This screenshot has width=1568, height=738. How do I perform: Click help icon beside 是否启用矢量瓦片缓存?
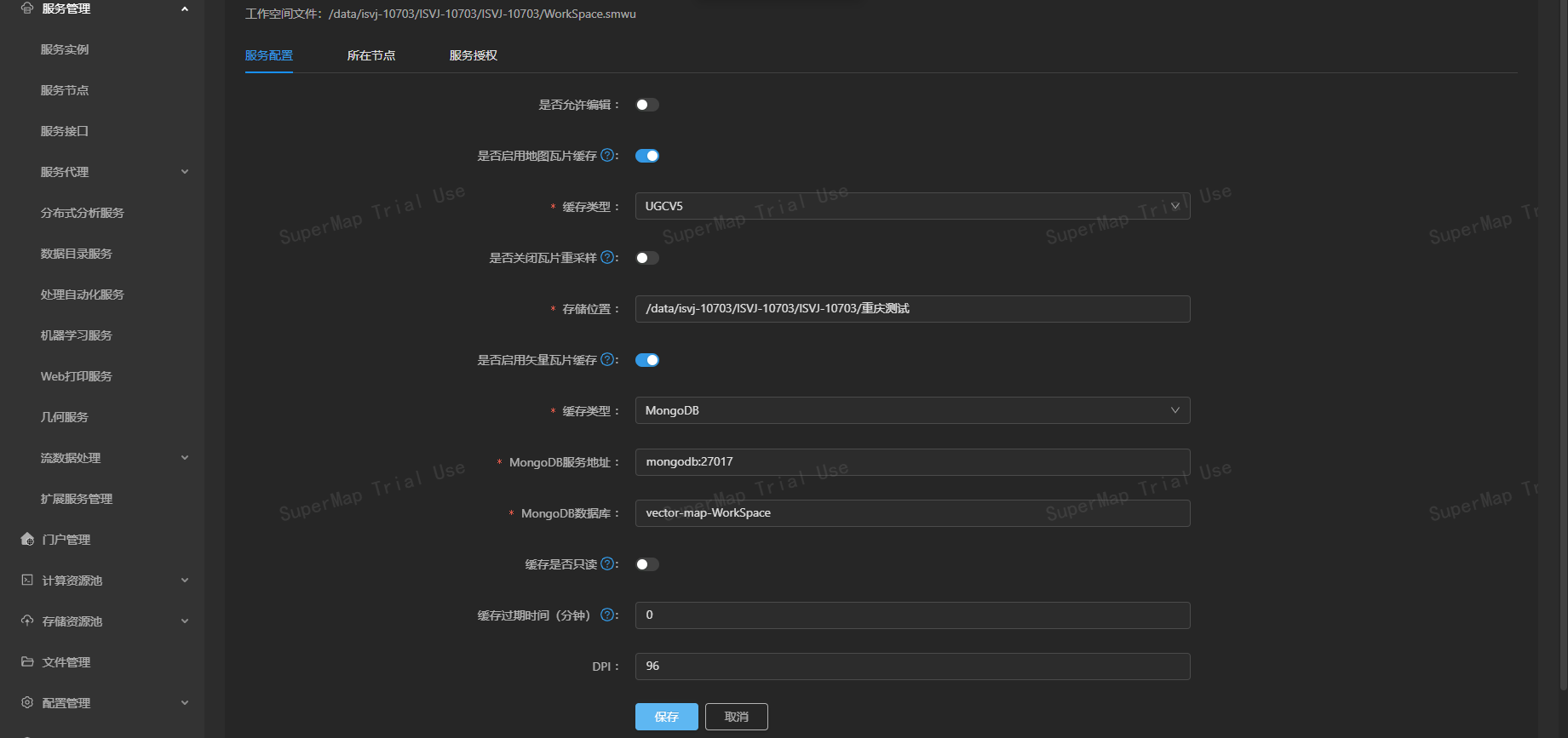click(x=607, y=359)
